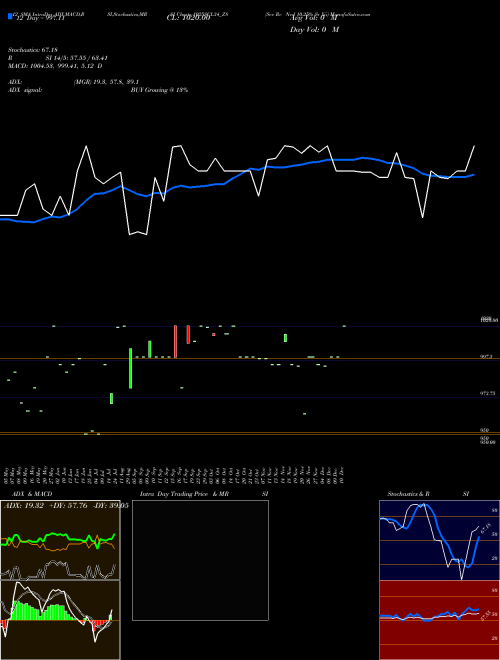This screenshot has width=500, height=660.
Task: Click the "BUY Growing @ 18%" signal text
Action: pyautogui.click(x=159, y=90)
